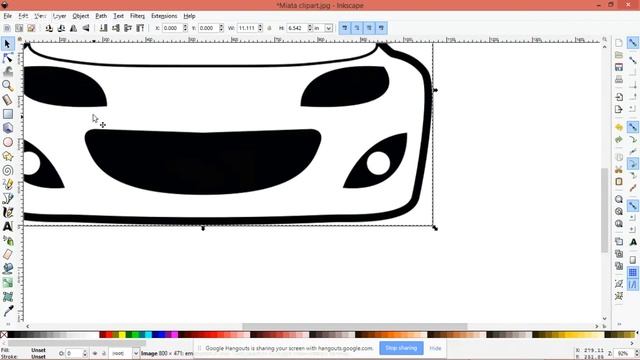
Task: Toggle current layer visibility eye
Action: tap(95, 353)
